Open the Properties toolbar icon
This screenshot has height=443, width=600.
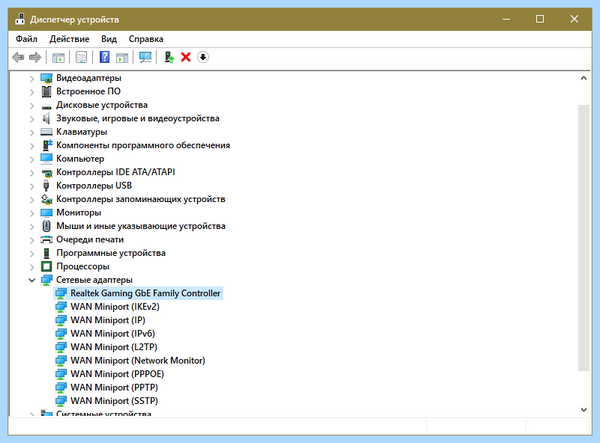pyautogui.click(x=81, y=57)
